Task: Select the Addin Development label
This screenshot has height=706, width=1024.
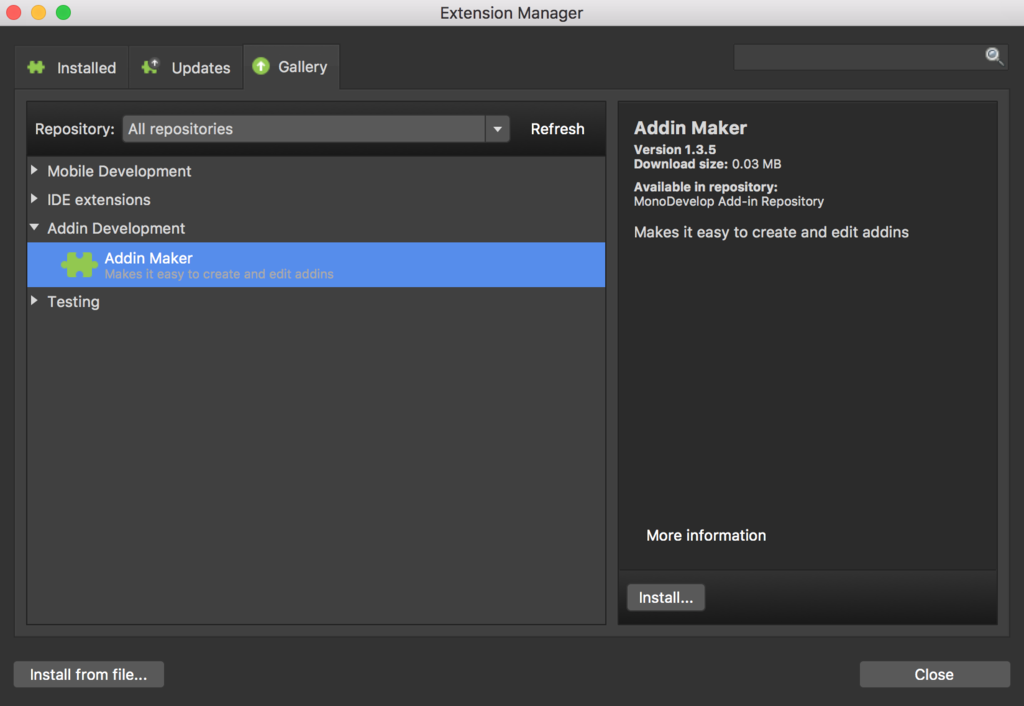Action: [116, 229]
